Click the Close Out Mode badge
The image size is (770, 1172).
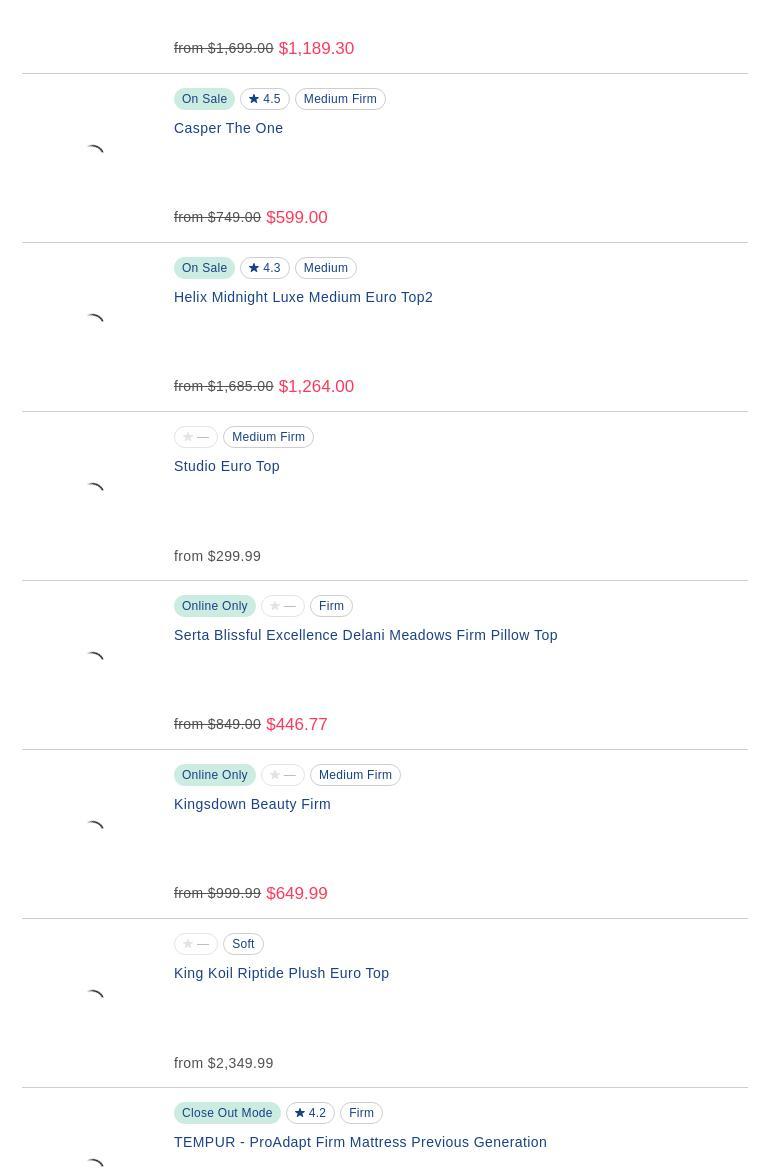click(x=227, y=1113)
